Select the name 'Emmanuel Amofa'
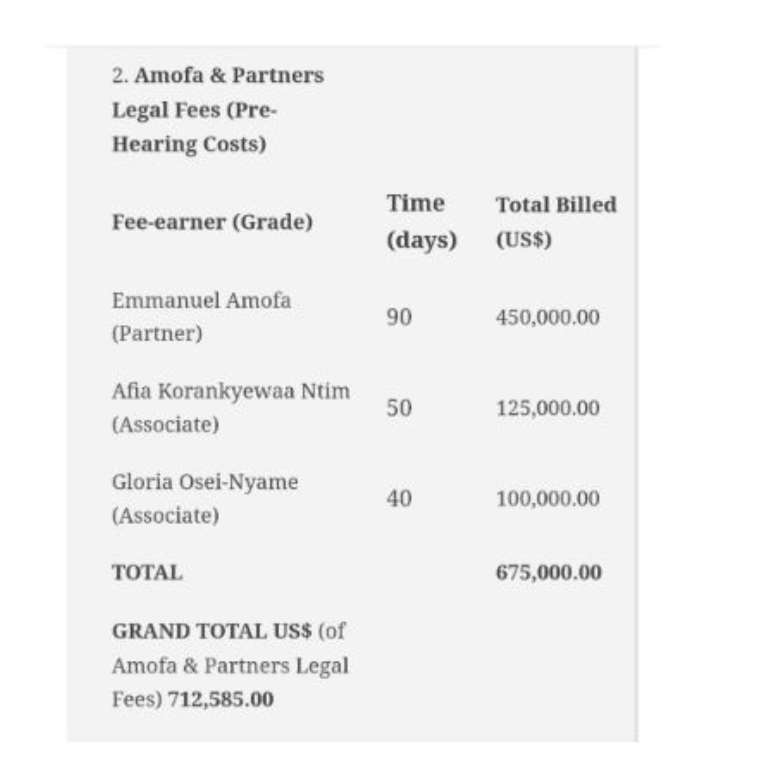This screenshot has height=772, width=770. pos(201,300)
